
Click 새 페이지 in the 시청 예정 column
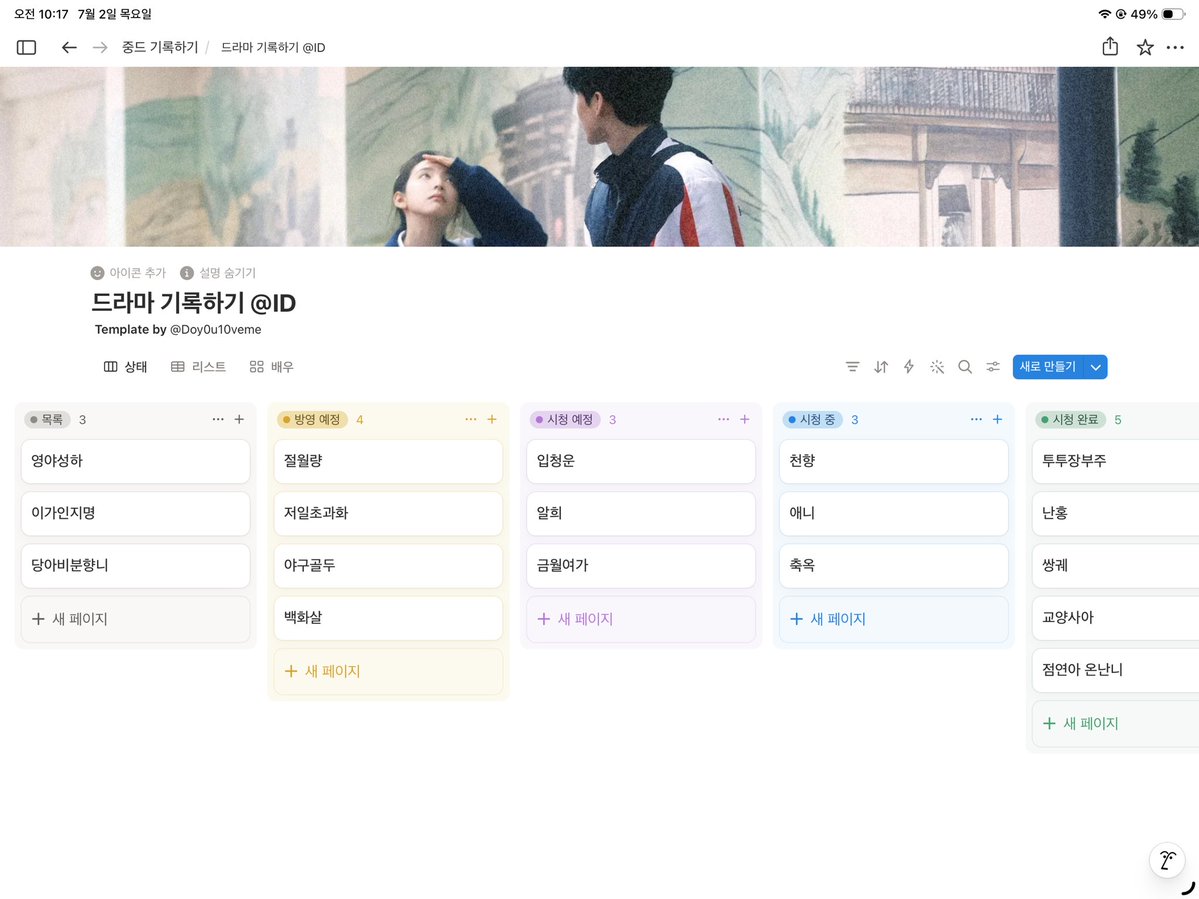(x=641, y=619)
